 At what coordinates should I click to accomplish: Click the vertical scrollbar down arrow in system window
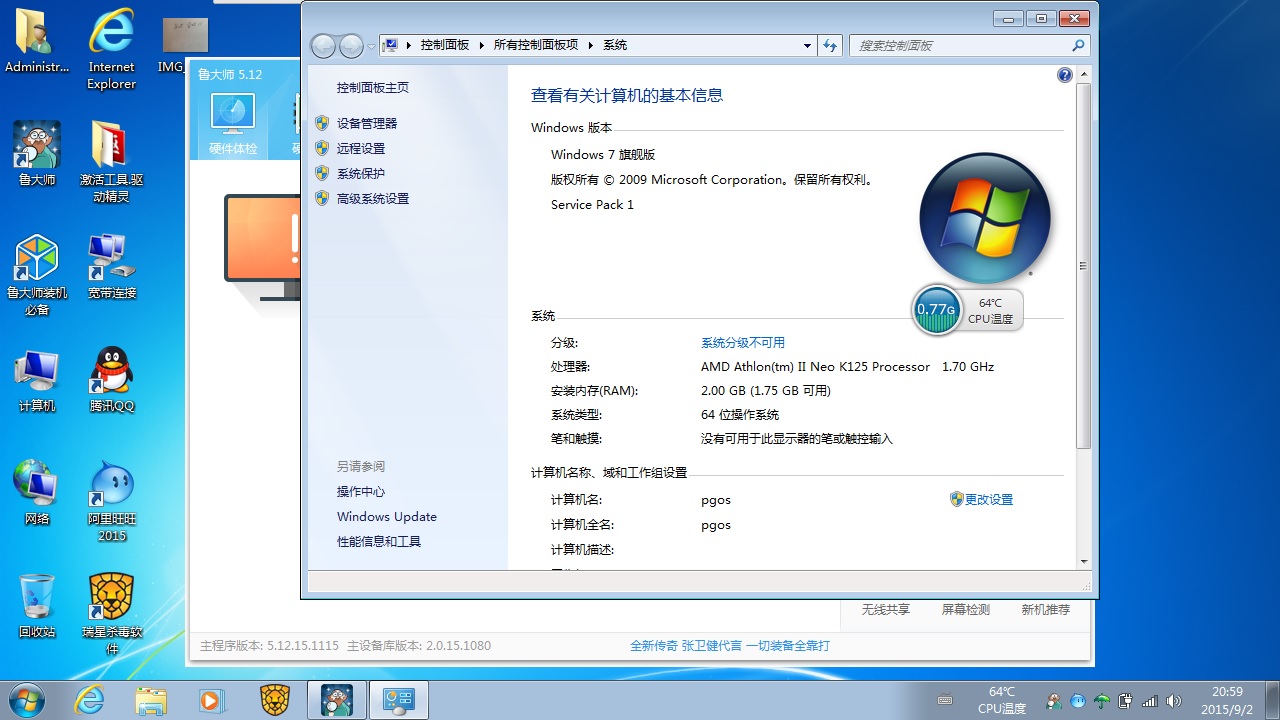[x=1083, y=562]
